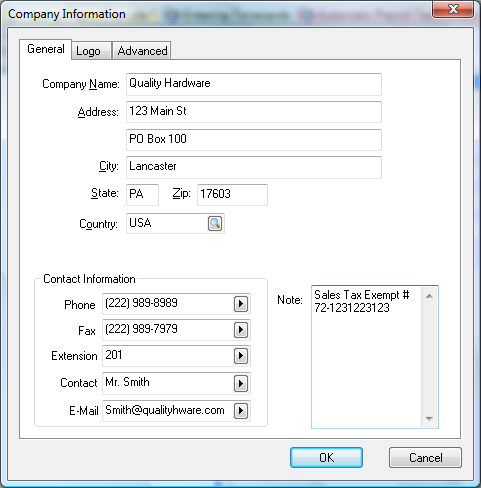Image resolution: width=481 pixels, height=488 pixels.
Task: Select the General tab
Action: 45,49
